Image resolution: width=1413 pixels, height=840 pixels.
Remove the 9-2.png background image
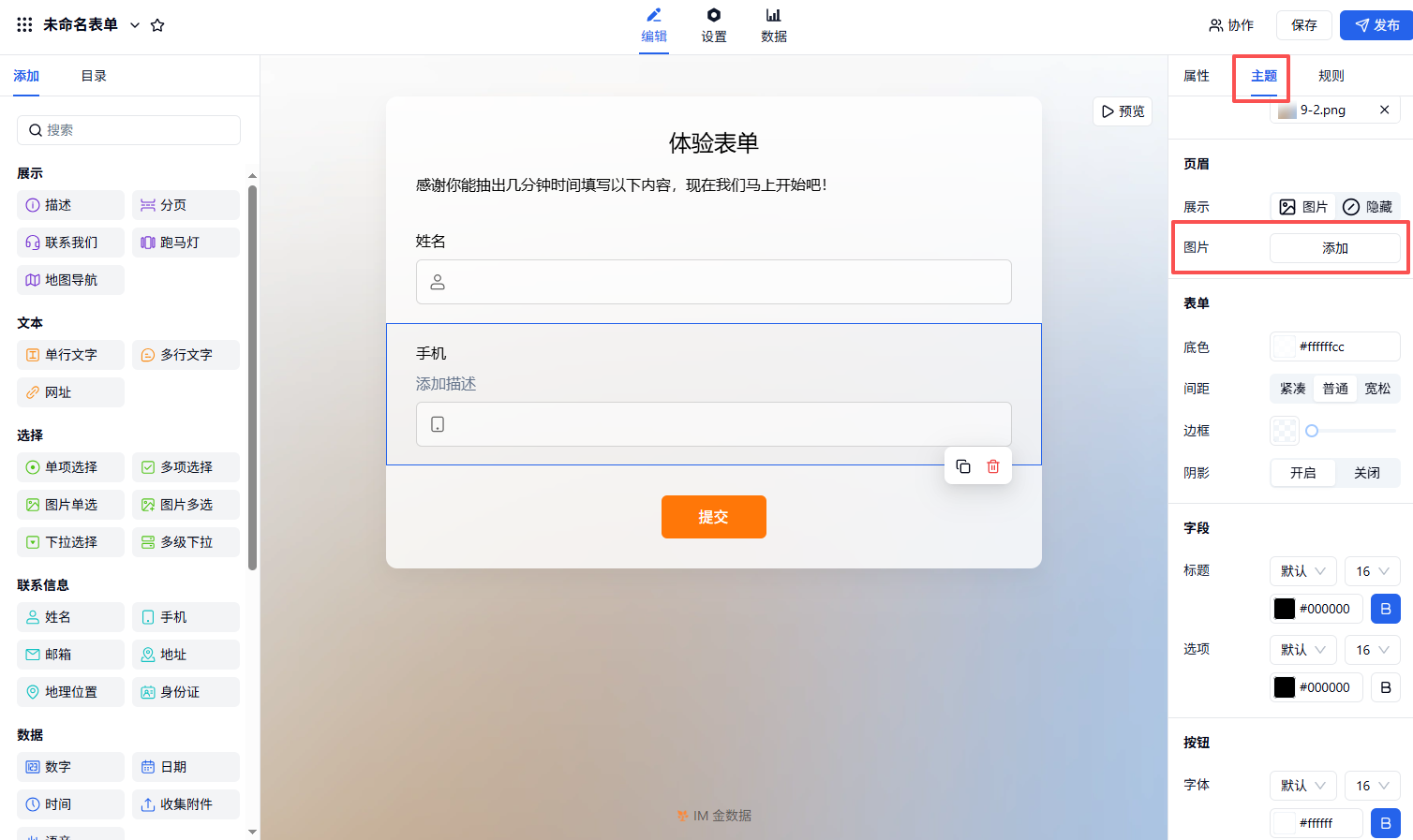(1384, 110)
